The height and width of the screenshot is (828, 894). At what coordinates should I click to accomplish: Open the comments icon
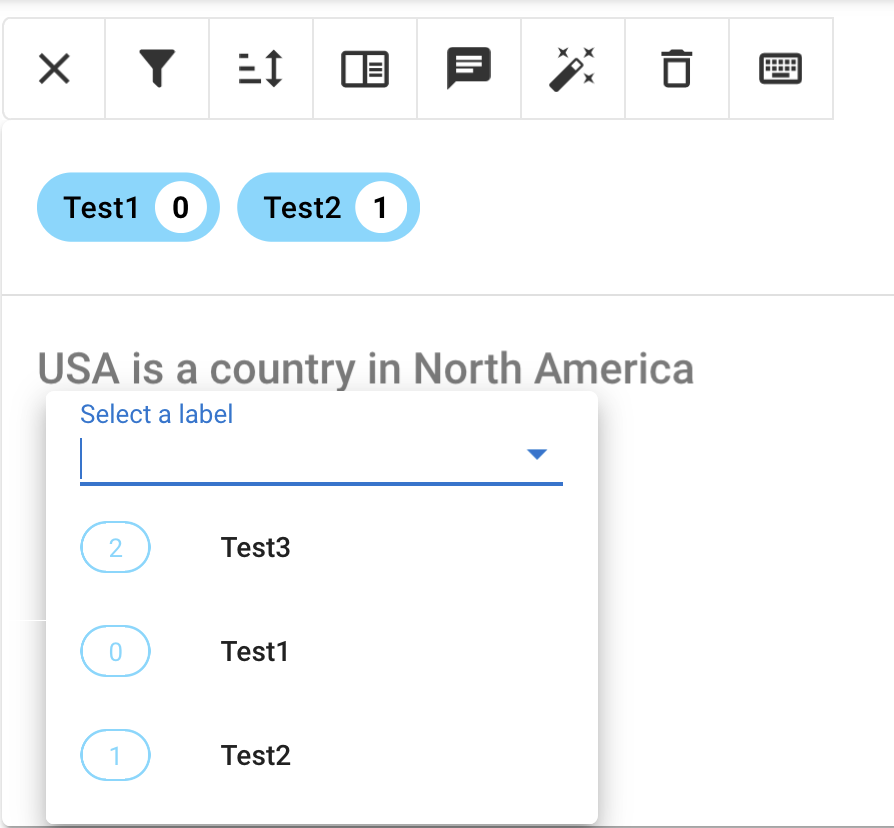(468, 68)
